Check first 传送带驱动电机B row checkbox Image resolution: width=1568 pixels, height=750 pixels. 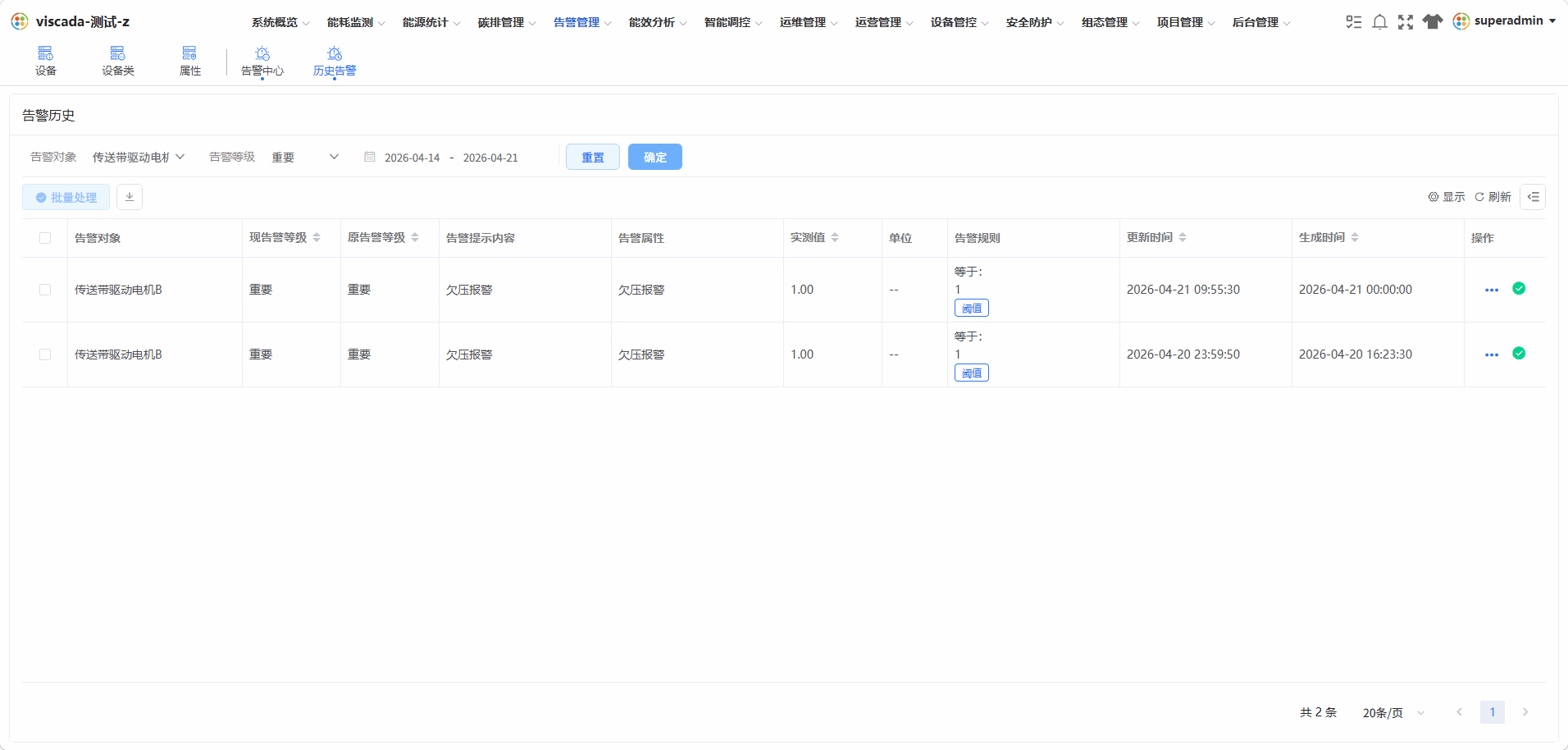(x=45, y=290)
